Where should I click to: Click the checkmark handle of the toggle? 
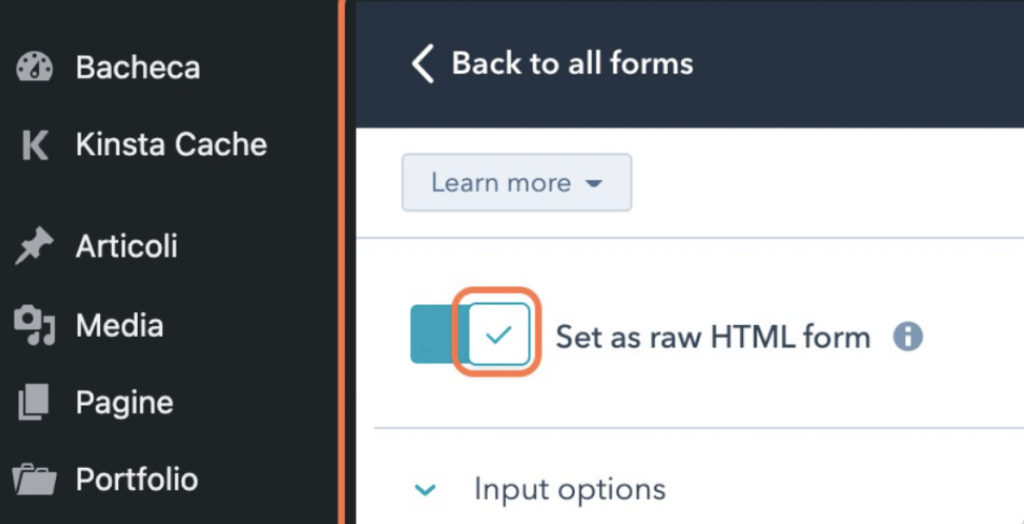498,334
